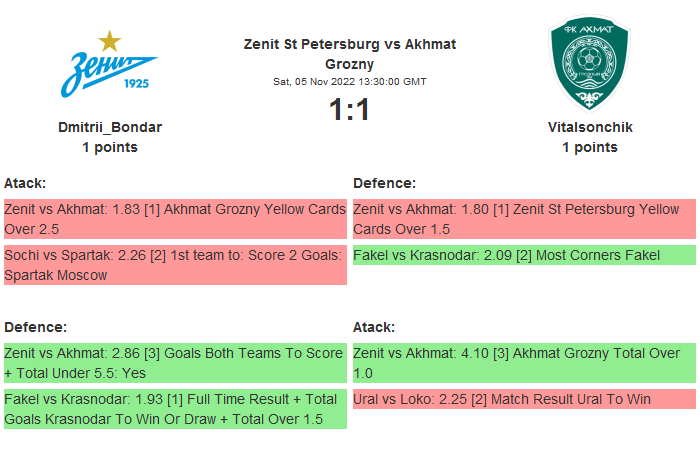
Task: Select Ural vs Loko Ural To Win bet
Action: [x=524, y=399]
